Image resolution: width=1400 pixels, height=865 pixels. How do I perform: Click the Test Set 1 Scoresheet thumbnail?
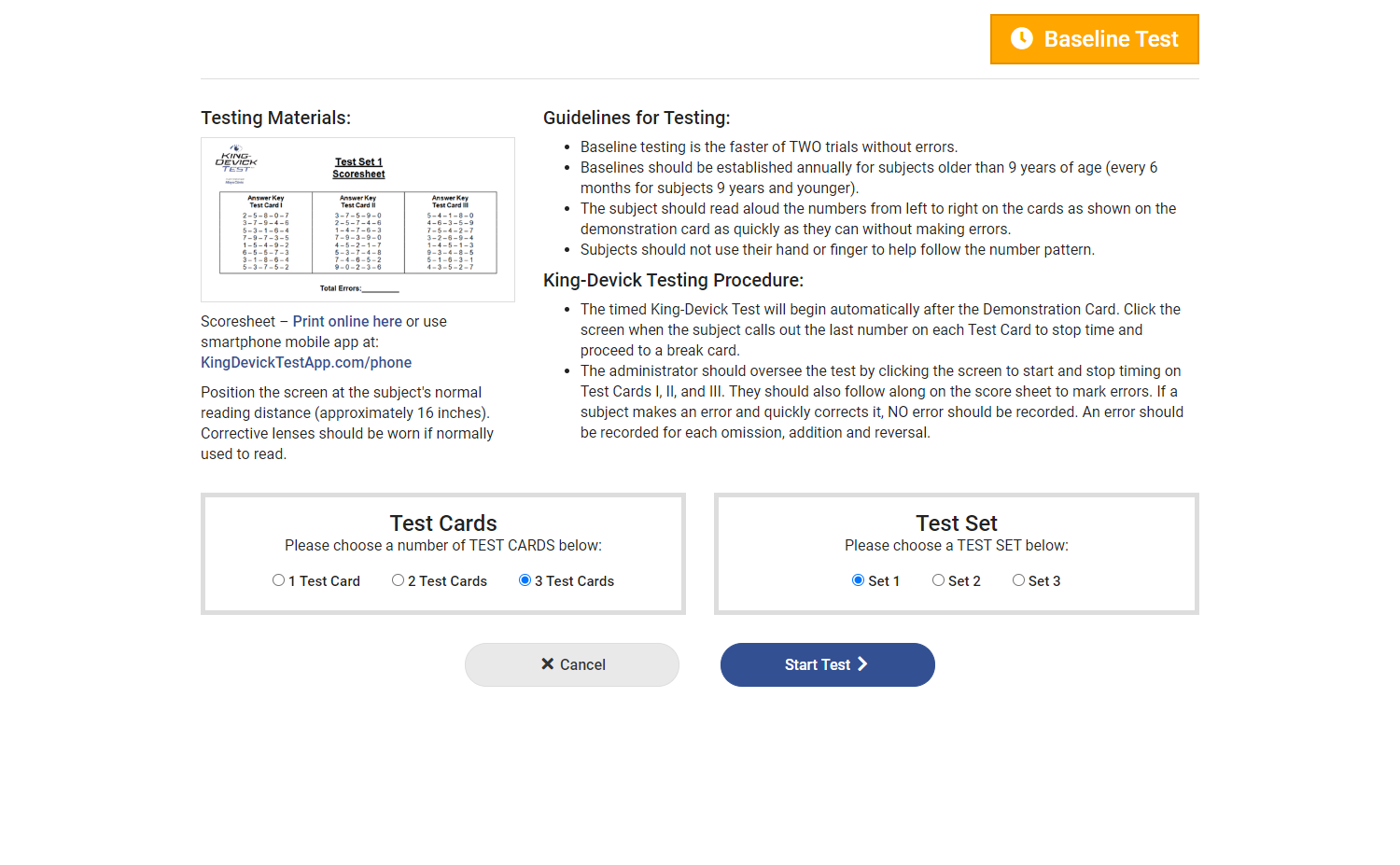358,219
